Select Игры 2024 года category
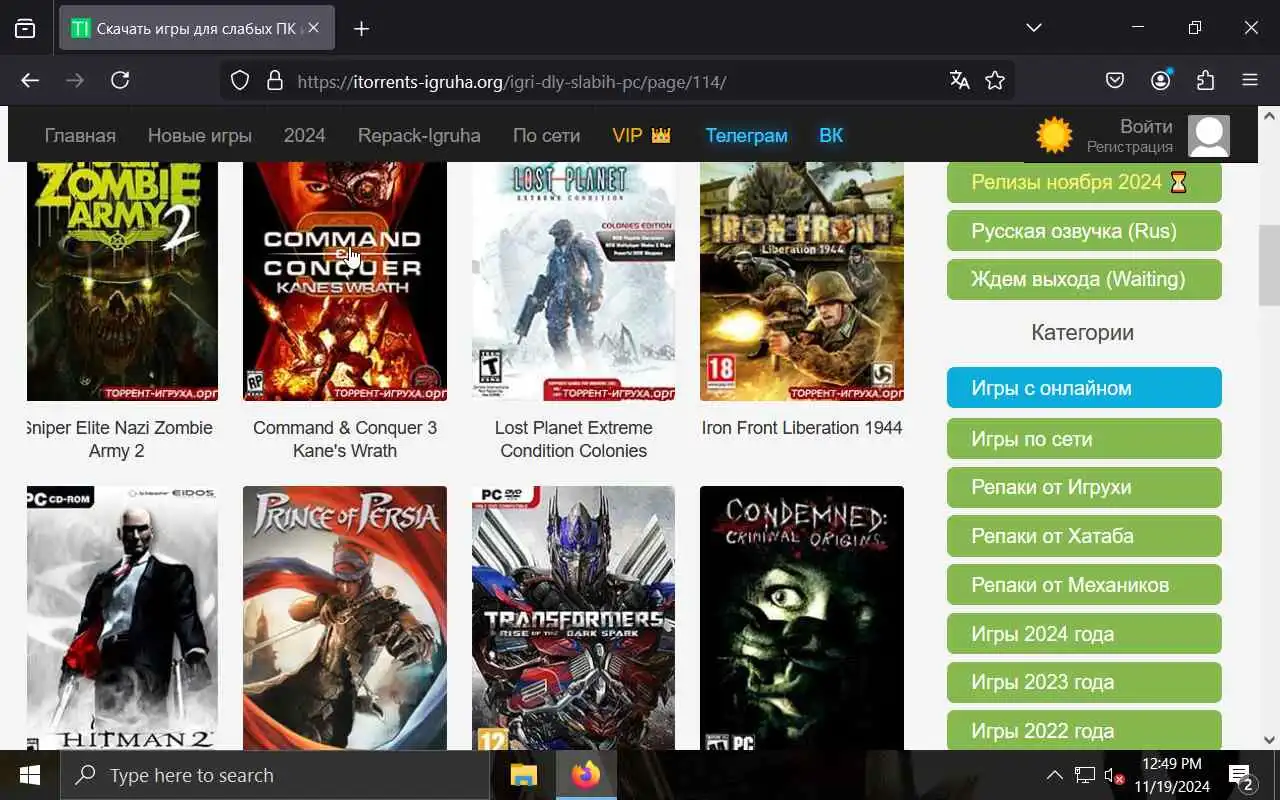Image resolution: width=1280 pixels, height=800 pixels. tap(1084, 634)
